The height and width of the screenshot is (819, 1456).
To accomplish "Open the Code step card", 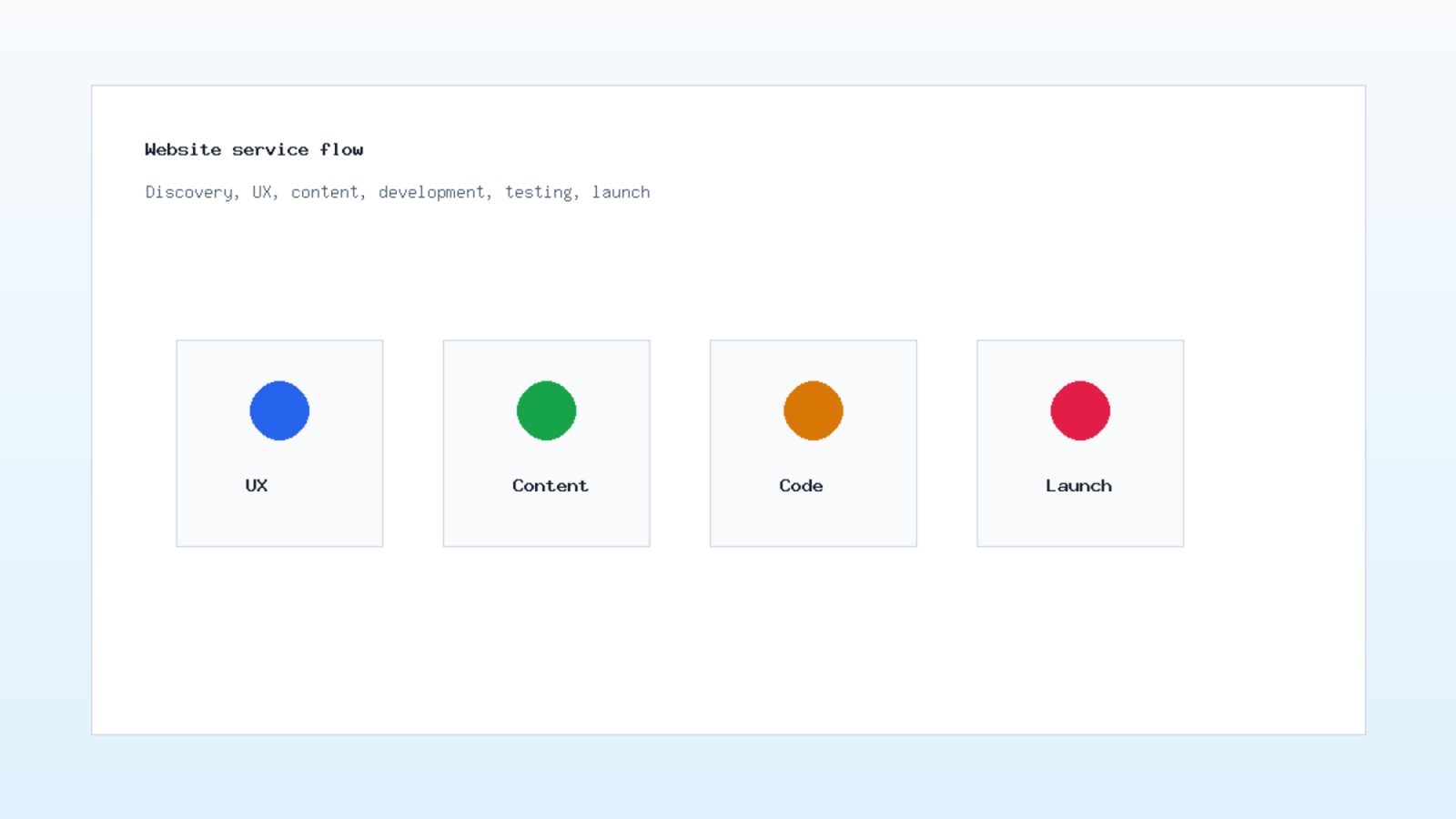I will [814, 443].
